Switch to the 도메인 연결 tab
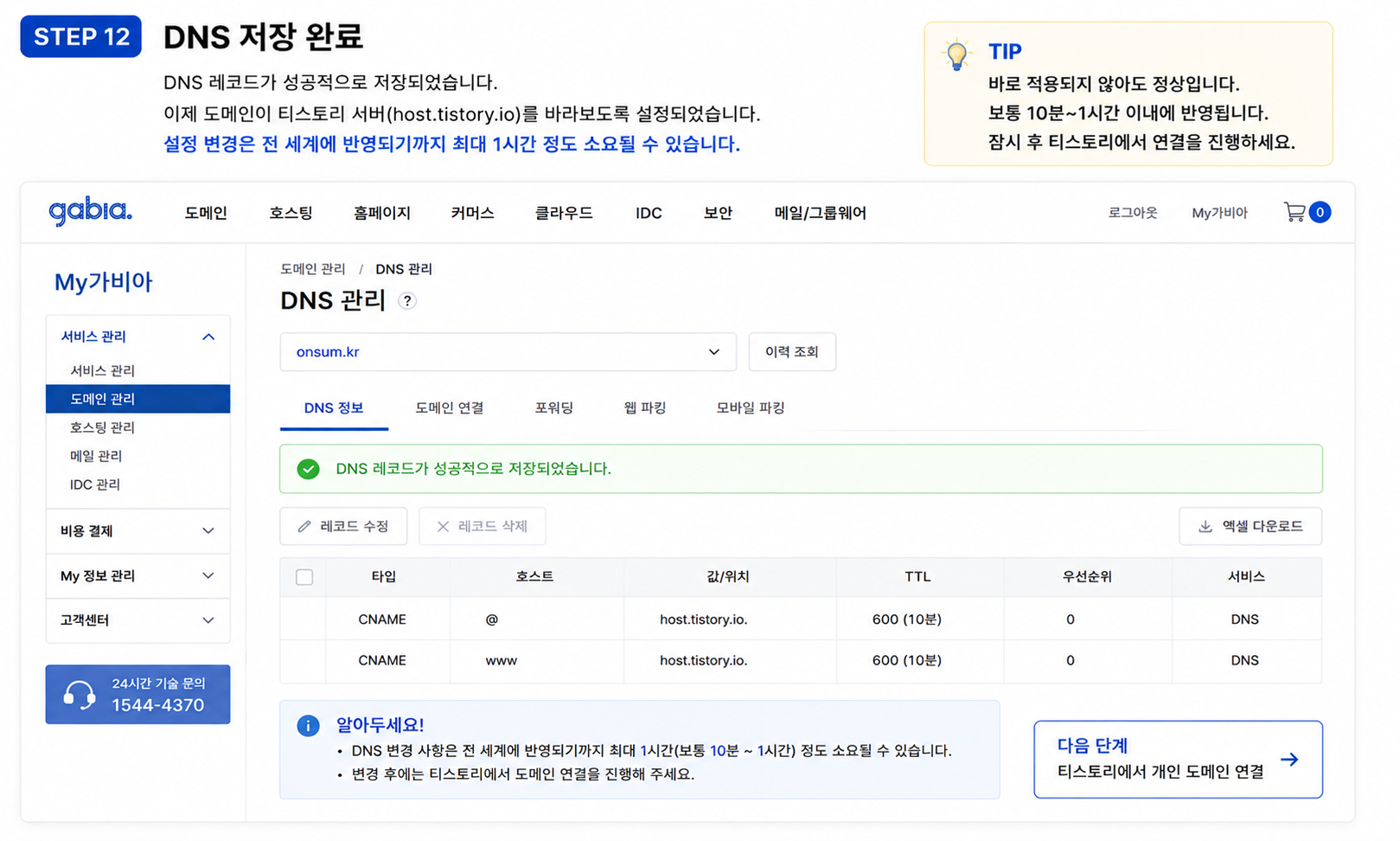Viewport: 1400px width, 841px height. pyautogui.click(x=450, y=408)
